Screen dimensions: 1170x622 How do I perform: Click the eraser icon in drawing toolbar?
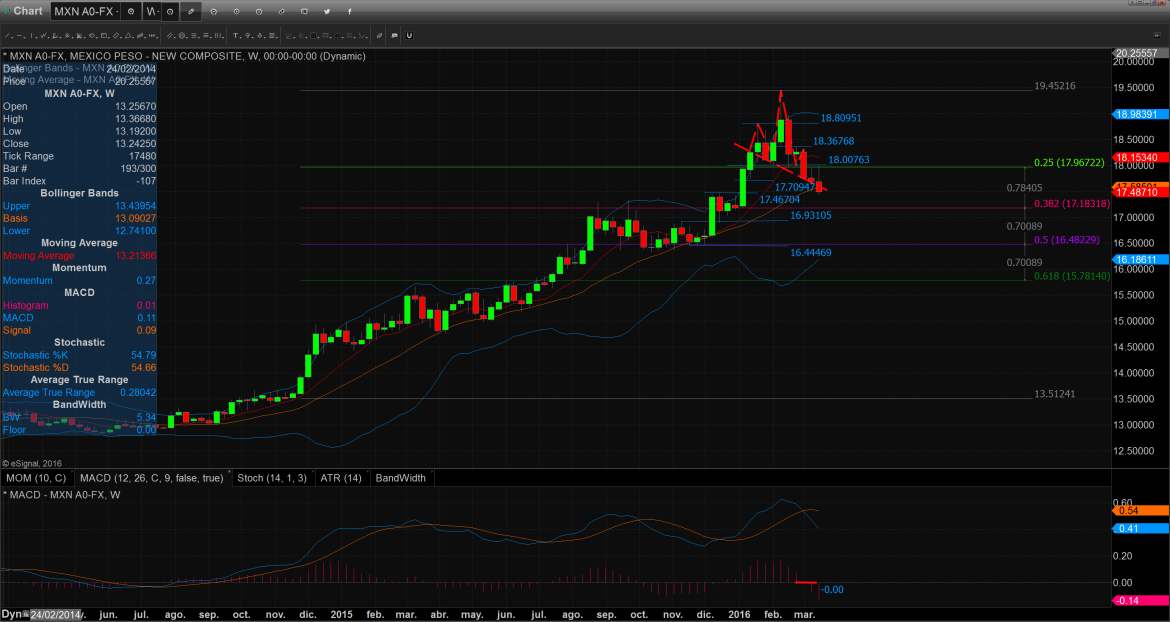(x=379, y=35)
